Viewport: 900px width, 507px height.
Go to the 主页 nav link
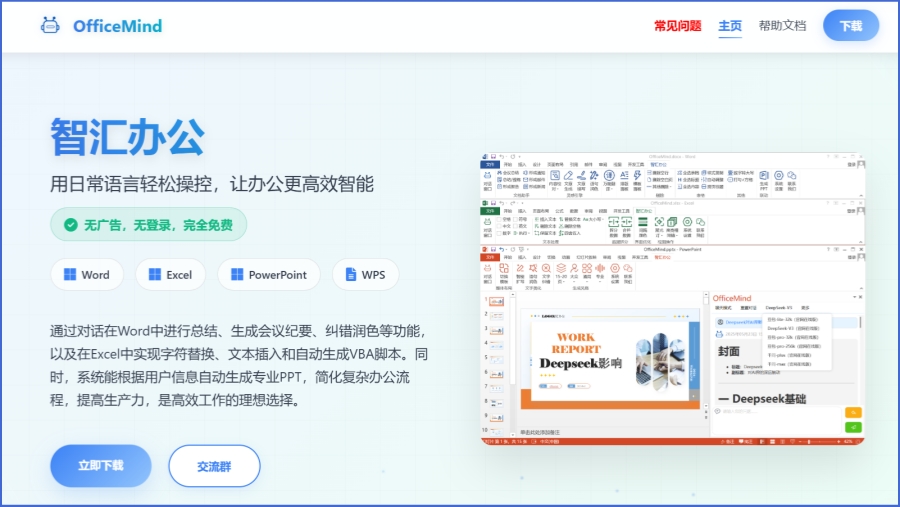tap(730, 26)
